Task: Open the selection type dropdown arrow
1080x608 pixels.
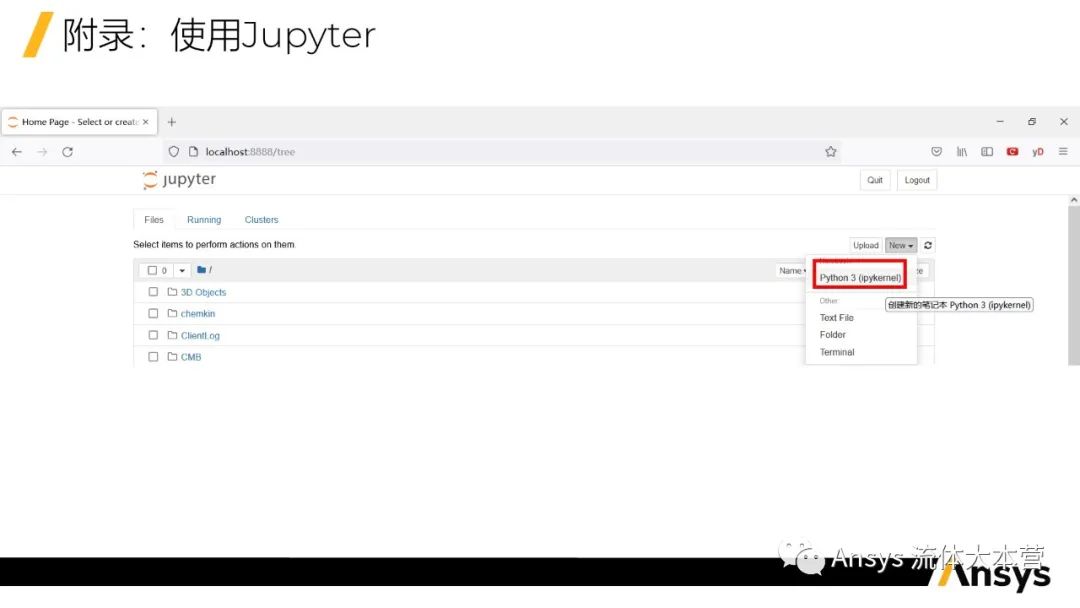Action: [x=182, y=271]
